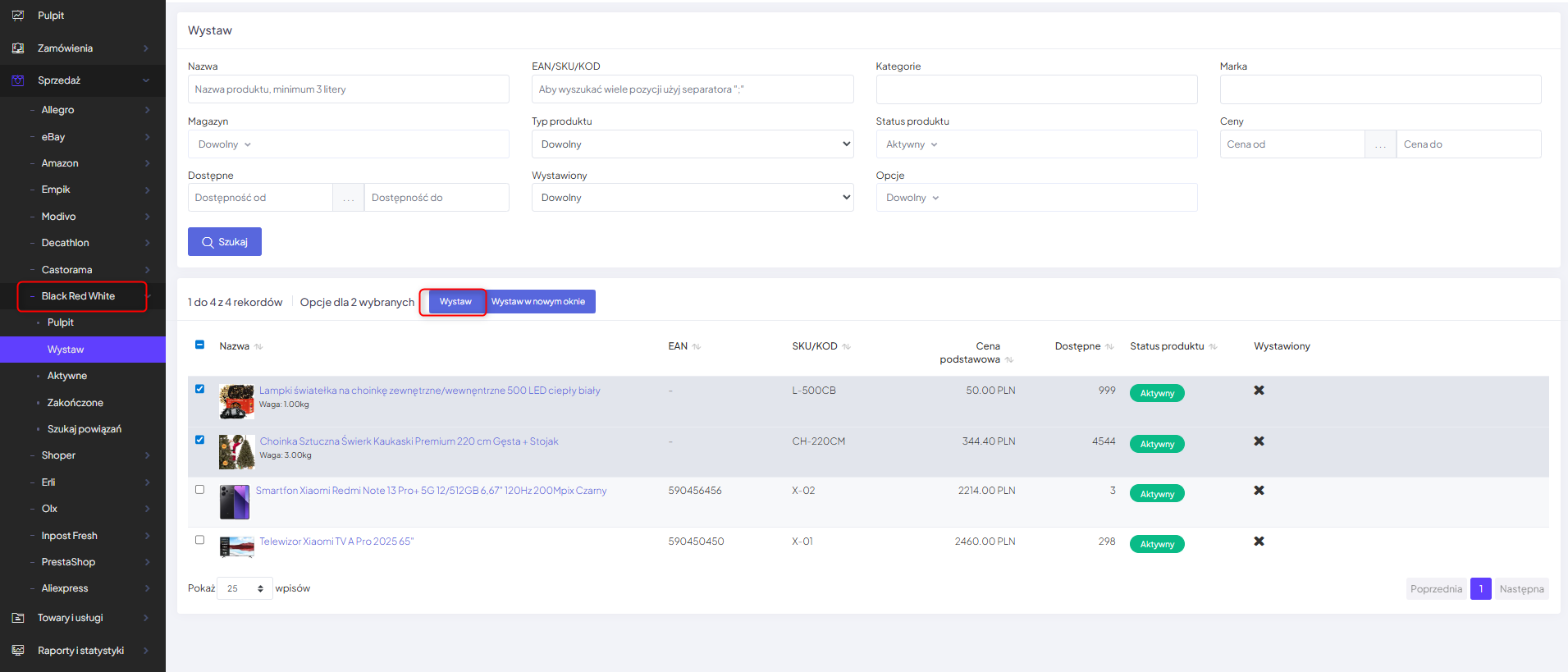Sort by the EAN column arrows
Image resolution: width=1568 pixels, height=672 pixels.
pos(697,347)
